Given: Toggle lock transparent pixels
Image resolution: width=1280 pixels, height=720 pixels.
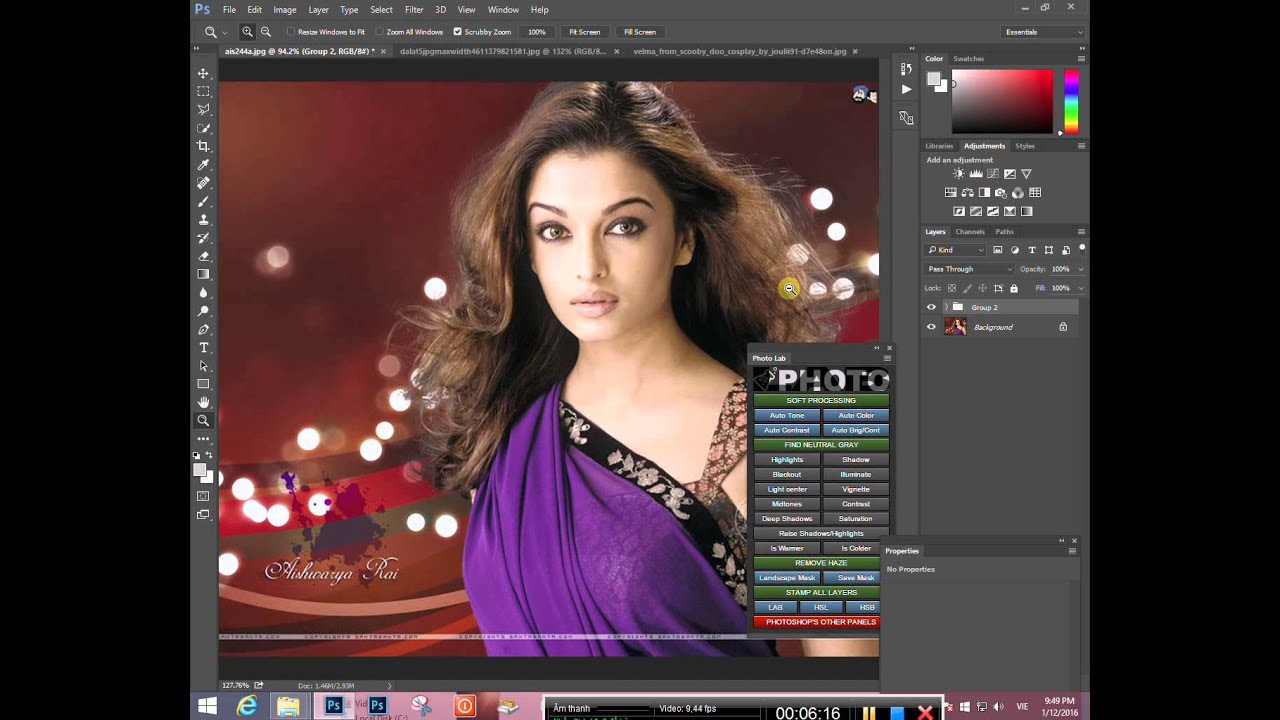Looking at the screenshot, I should coord(952,288).
